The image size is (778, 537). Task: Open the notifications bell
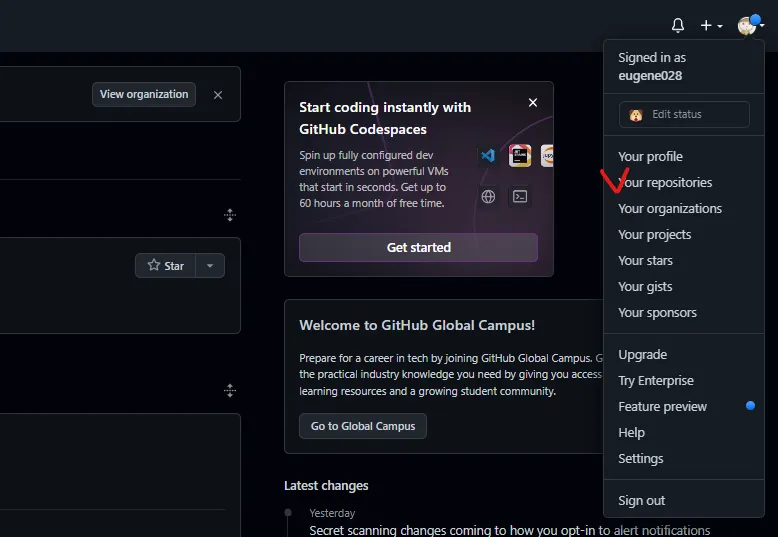(x=678, y=25)
